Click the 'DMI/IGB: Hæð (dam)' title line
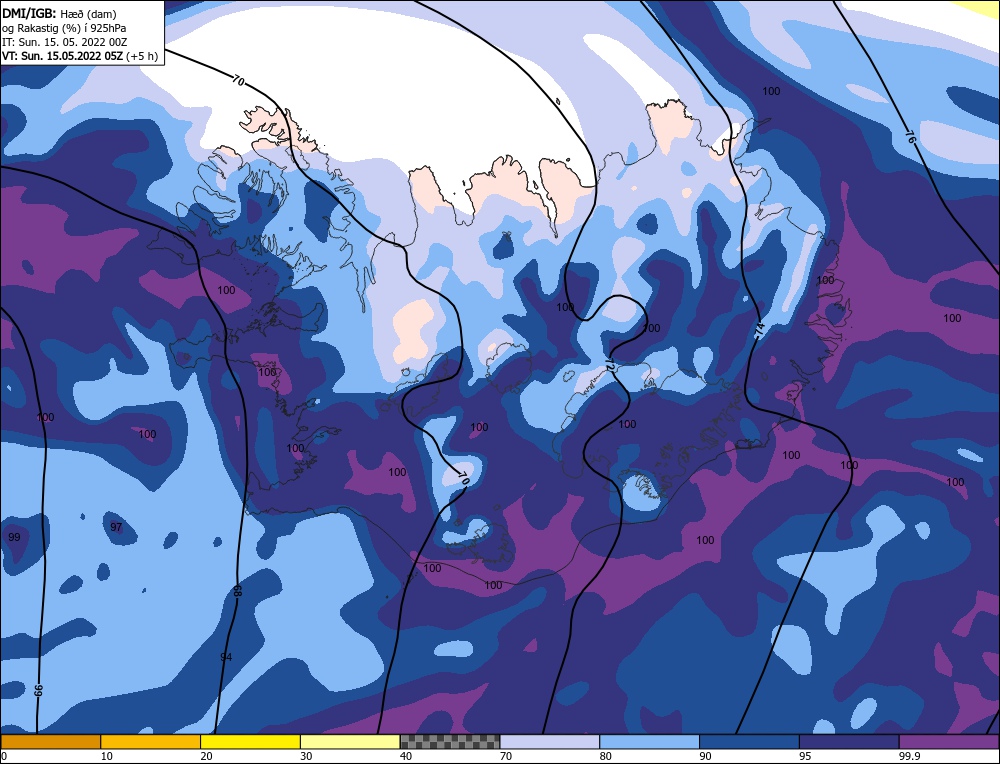This screenshot has height=764, width=1000. coord(59,13)
